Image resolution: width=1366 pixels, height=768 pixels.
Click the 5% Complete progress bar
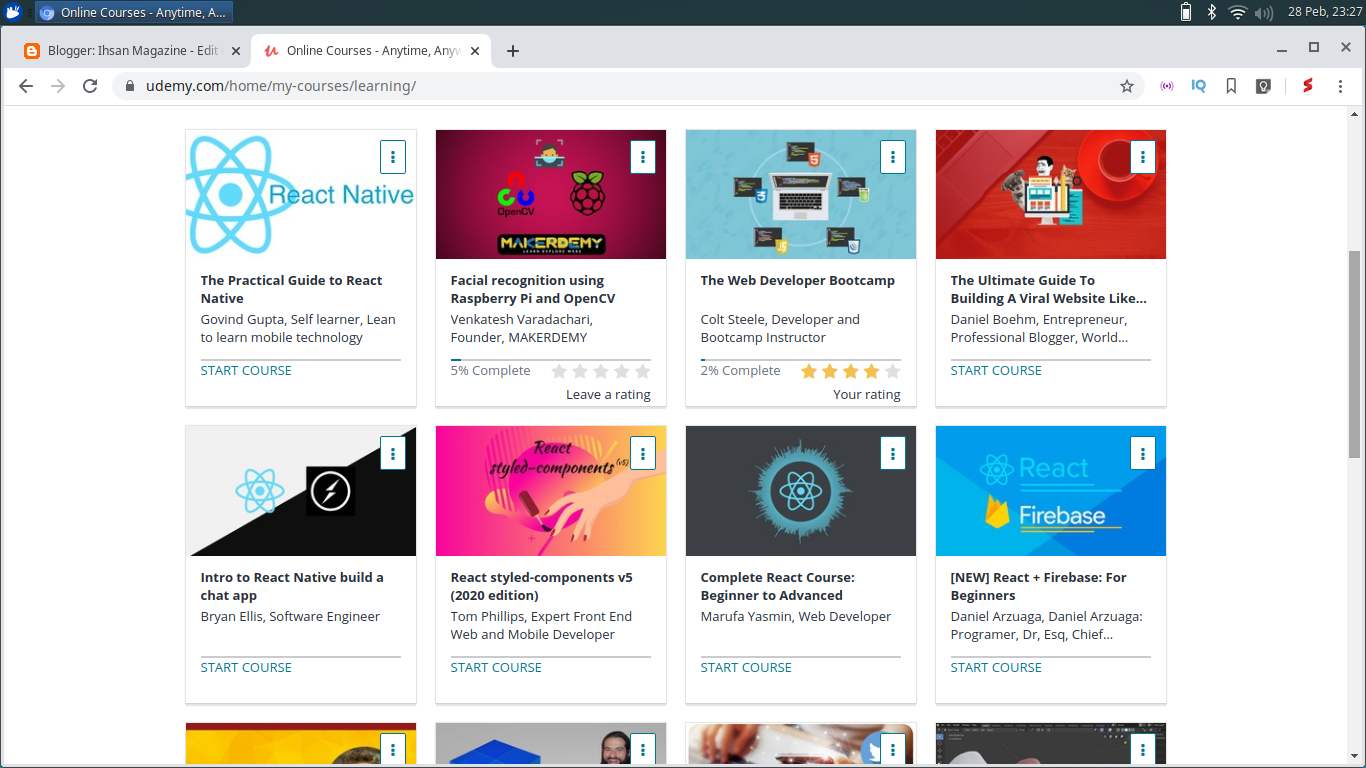(x=551, y=359)
